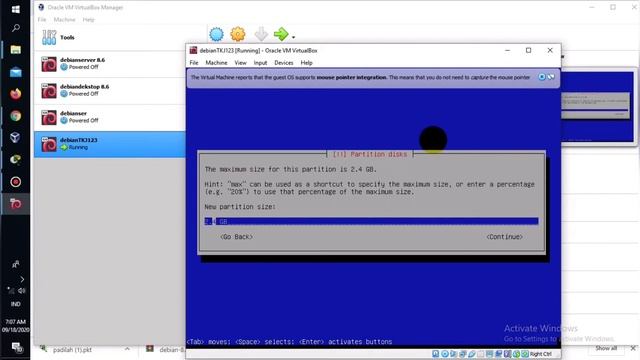
Task: Click the Right Ctrl host key label
Action: (x=541, y=354)
